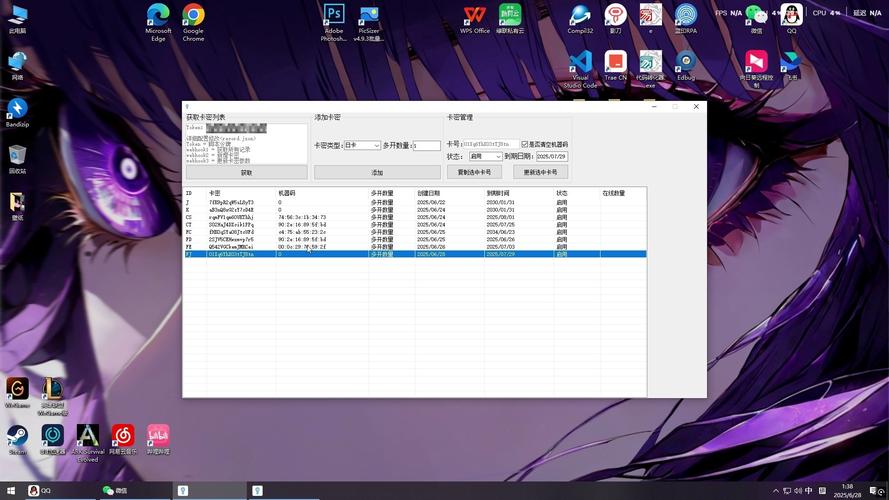Toggle the 是否清空机器码 checkbox
The width and height of the screenshot is (889, 500).
click(525, 144)
